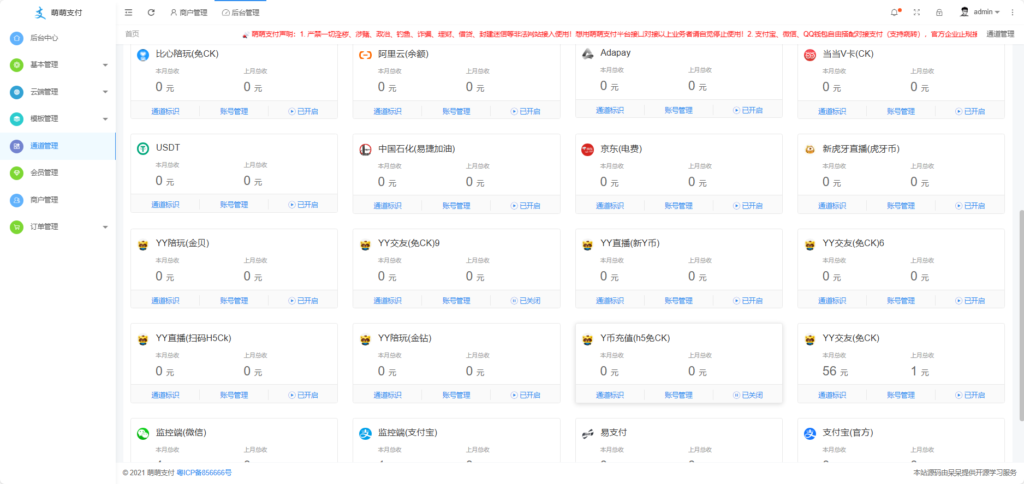Switch to the 后台管理 top tab
Viewport: 1024px width, 484px height.
(240, 12)
